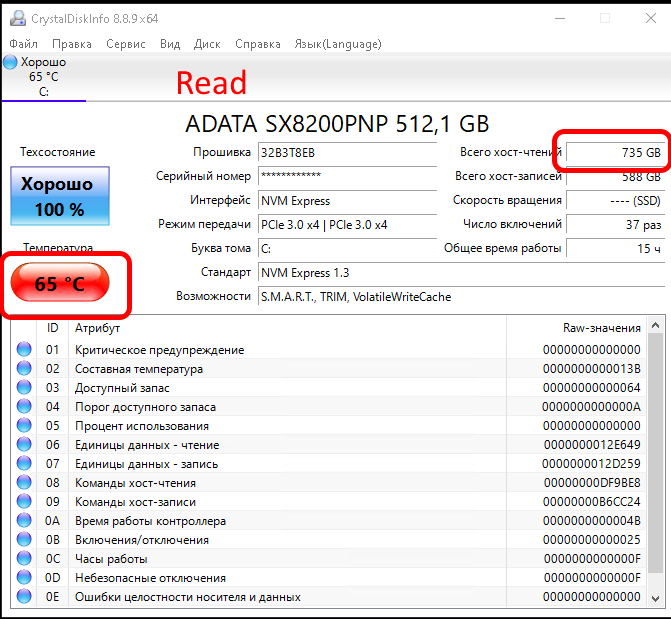Click status orb of row 03 Доступный запас
The width and height of the screenshot is (671, 619).
(x=24, y=387)
